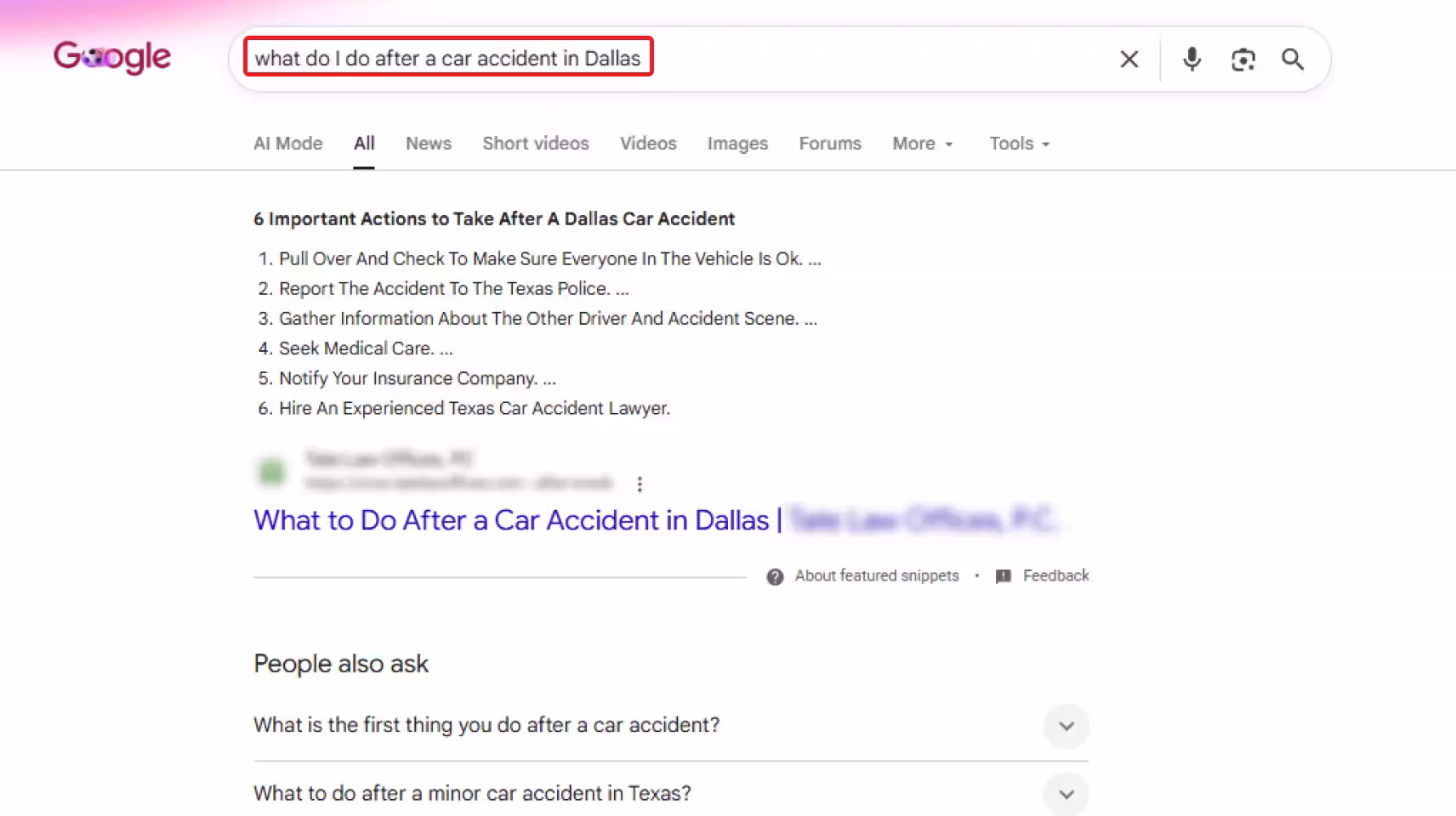Click the blurred site favicon of result

271,471
